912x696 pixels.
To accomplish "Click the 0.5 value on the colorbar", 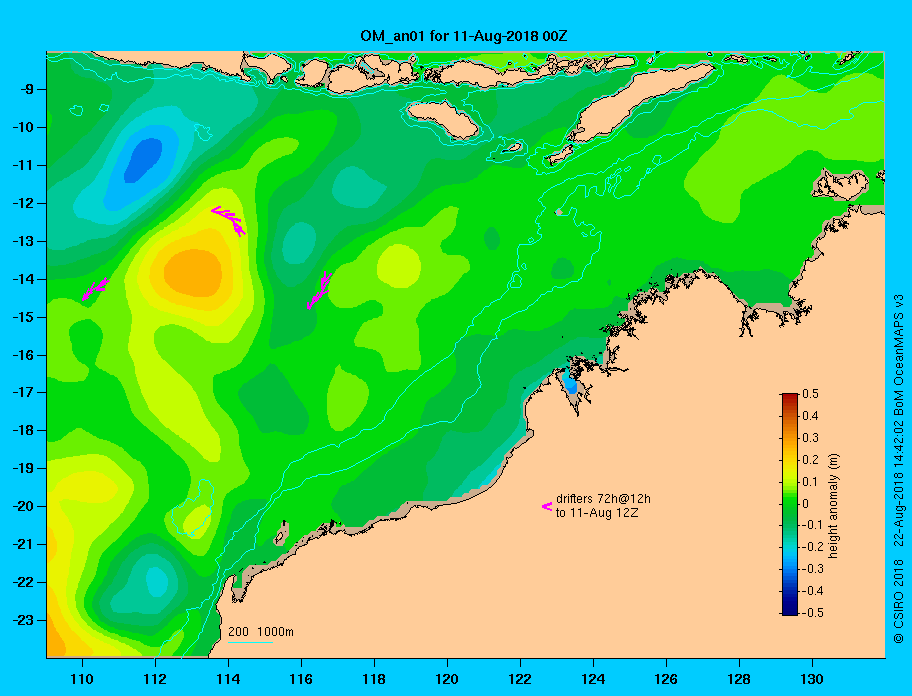I will 810,394.
